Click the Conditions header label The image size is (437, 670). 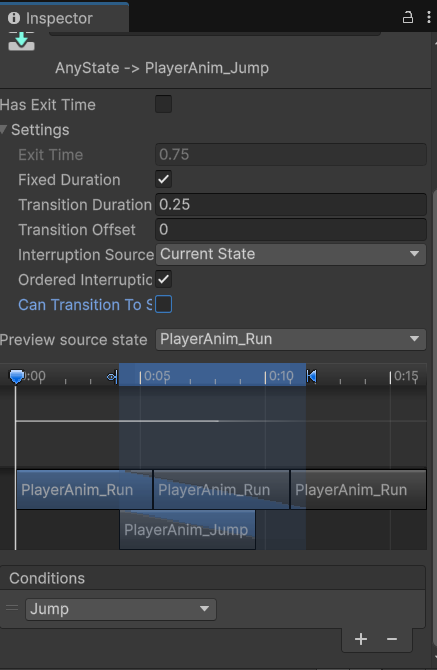click(47, 578)
